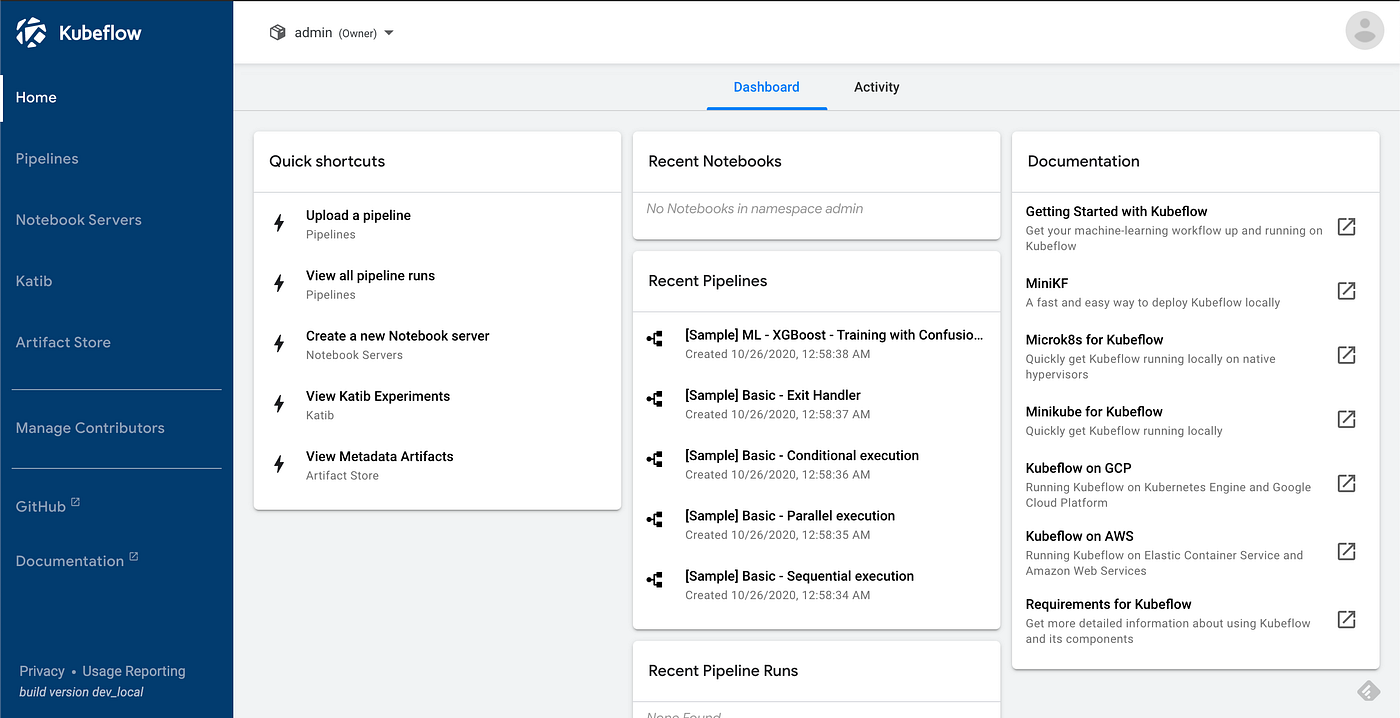The height and width of the screenshot is (718, 1400).
Task: Click the Privacy link
Action: (42, 671)
